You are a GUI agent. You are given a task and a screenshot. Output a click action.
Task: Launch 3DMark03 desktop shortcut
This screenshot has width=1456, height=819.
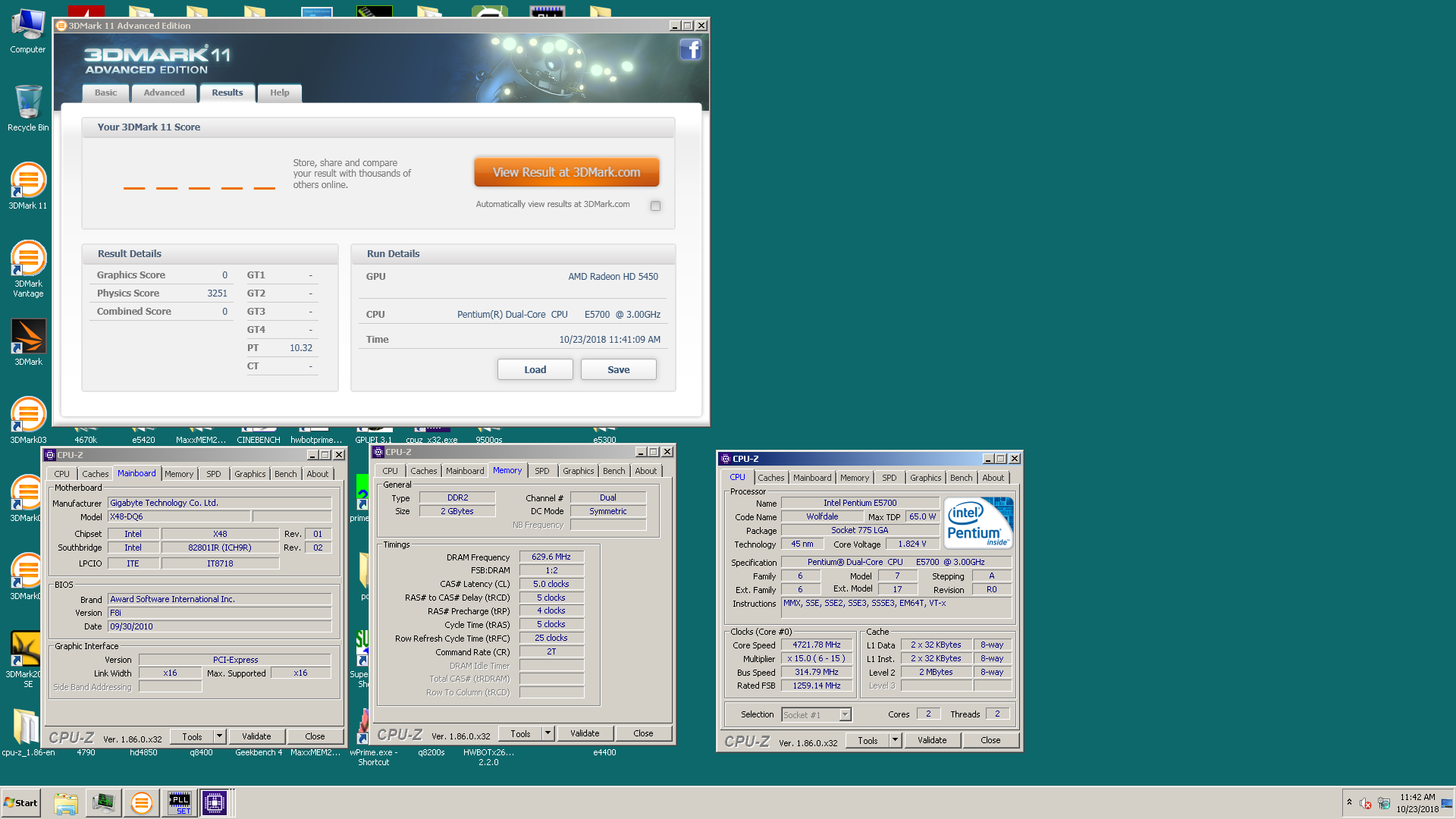28,420
